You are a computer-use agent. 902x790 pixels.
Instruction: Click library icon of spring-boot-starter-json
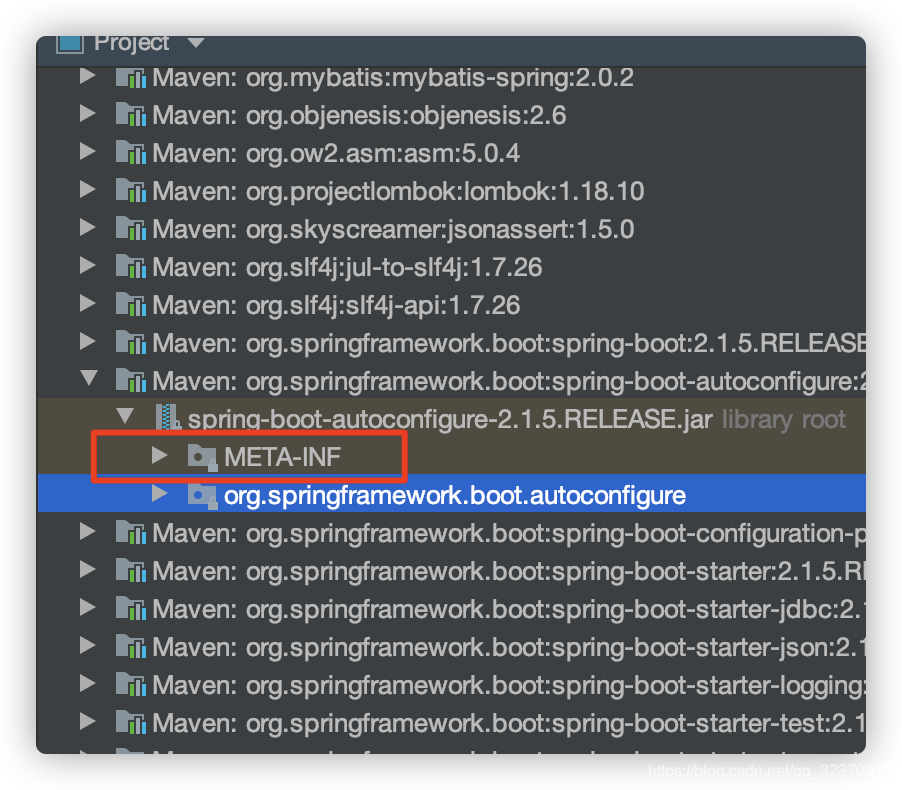tap(131, 647)
